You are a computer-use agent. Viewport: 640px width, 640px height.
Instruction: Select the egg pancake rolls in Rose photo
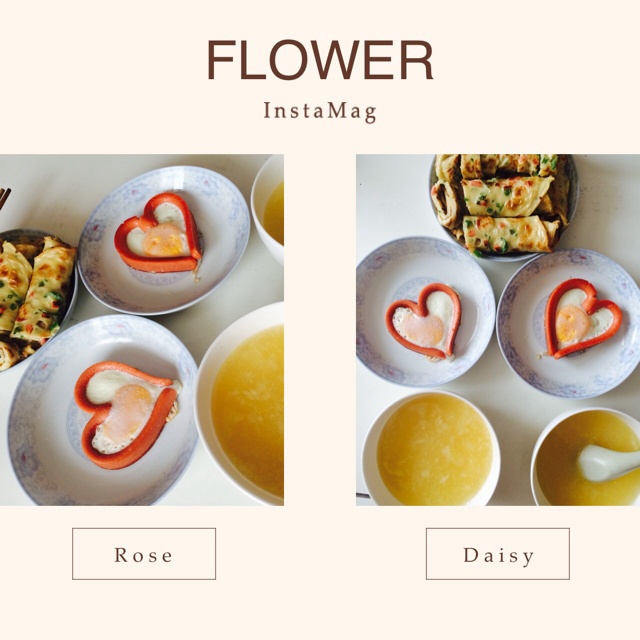pos(33,301)
